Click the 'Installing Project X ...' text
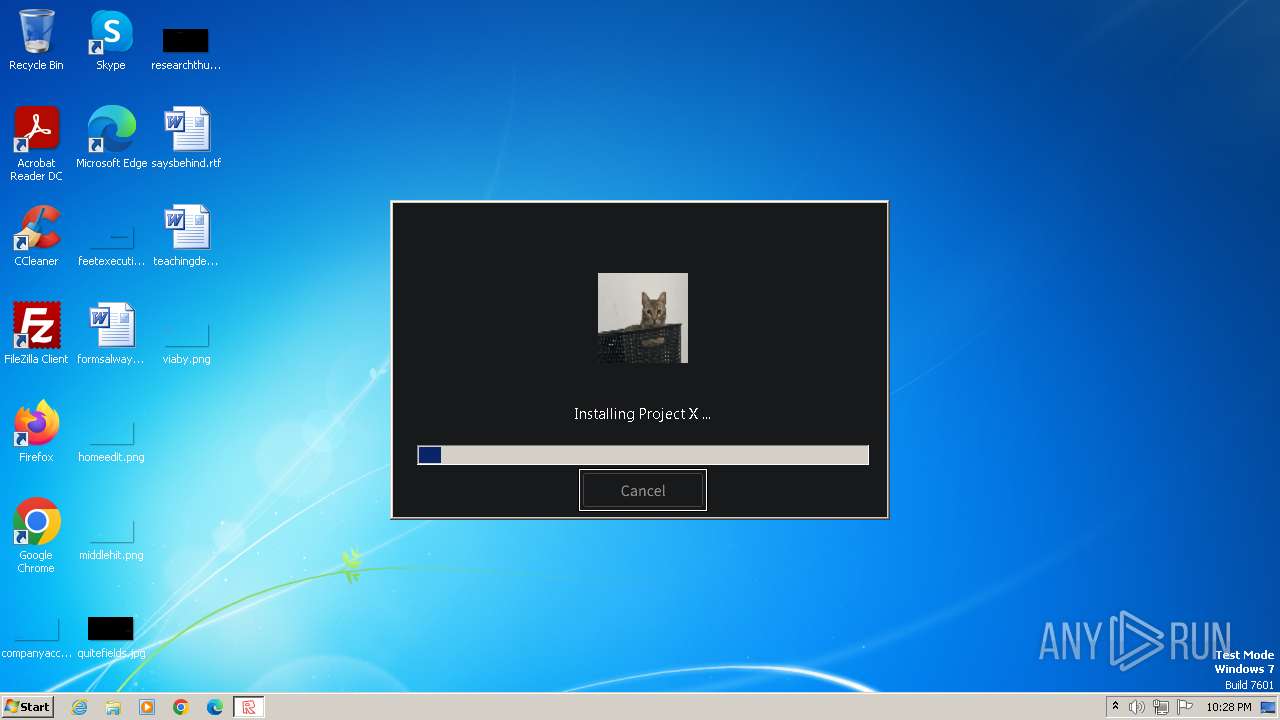1280x720 pixels. [642, 413]
